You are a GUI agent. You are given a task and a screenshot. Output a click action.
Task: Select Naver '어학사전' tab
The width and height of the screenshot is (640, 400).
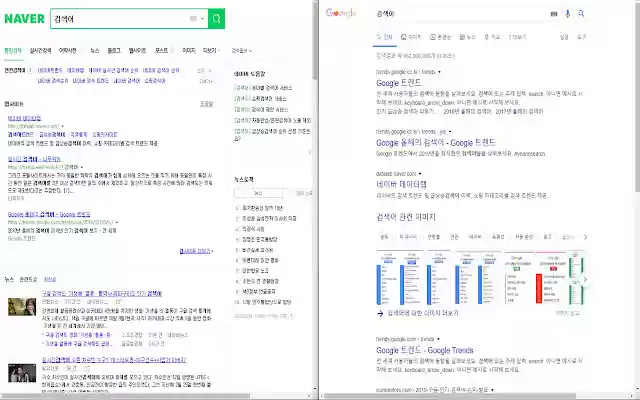coord(68,51)
